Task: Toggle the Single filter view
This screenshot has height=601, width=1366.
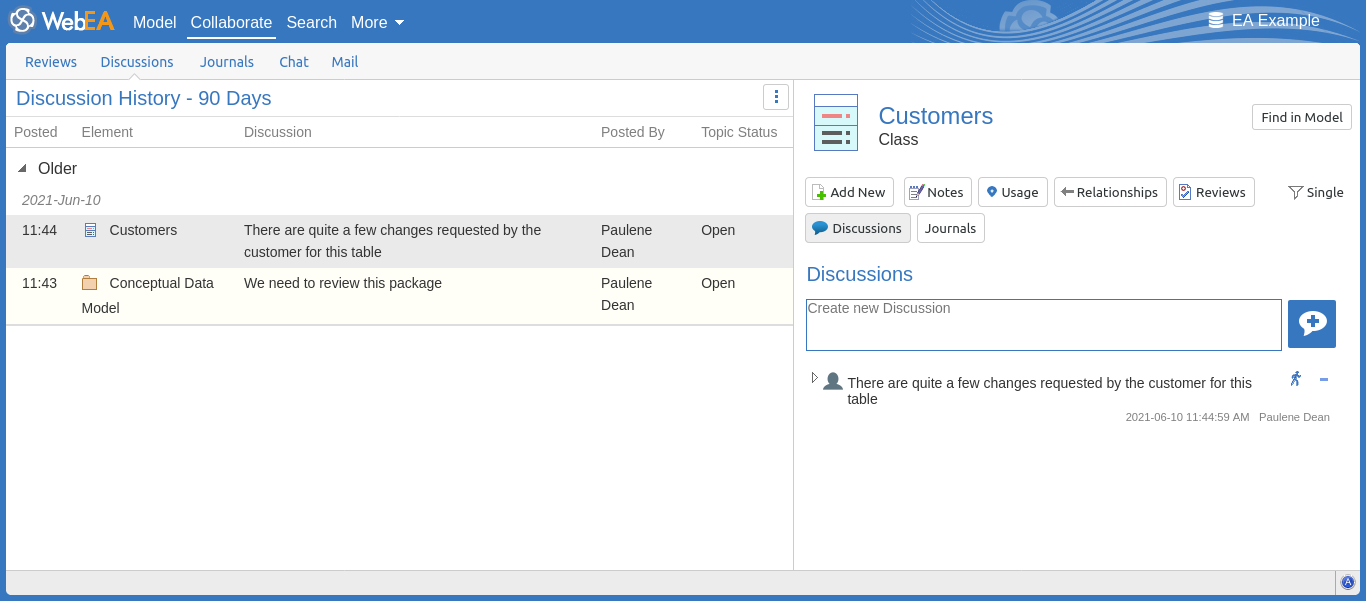Action: click(x=1315, y=192)
